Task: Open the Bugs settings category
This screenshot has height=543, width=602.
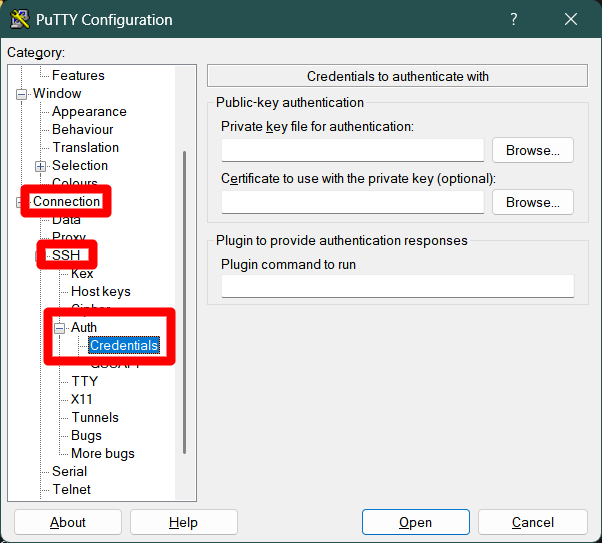Action: click(86, 435)
